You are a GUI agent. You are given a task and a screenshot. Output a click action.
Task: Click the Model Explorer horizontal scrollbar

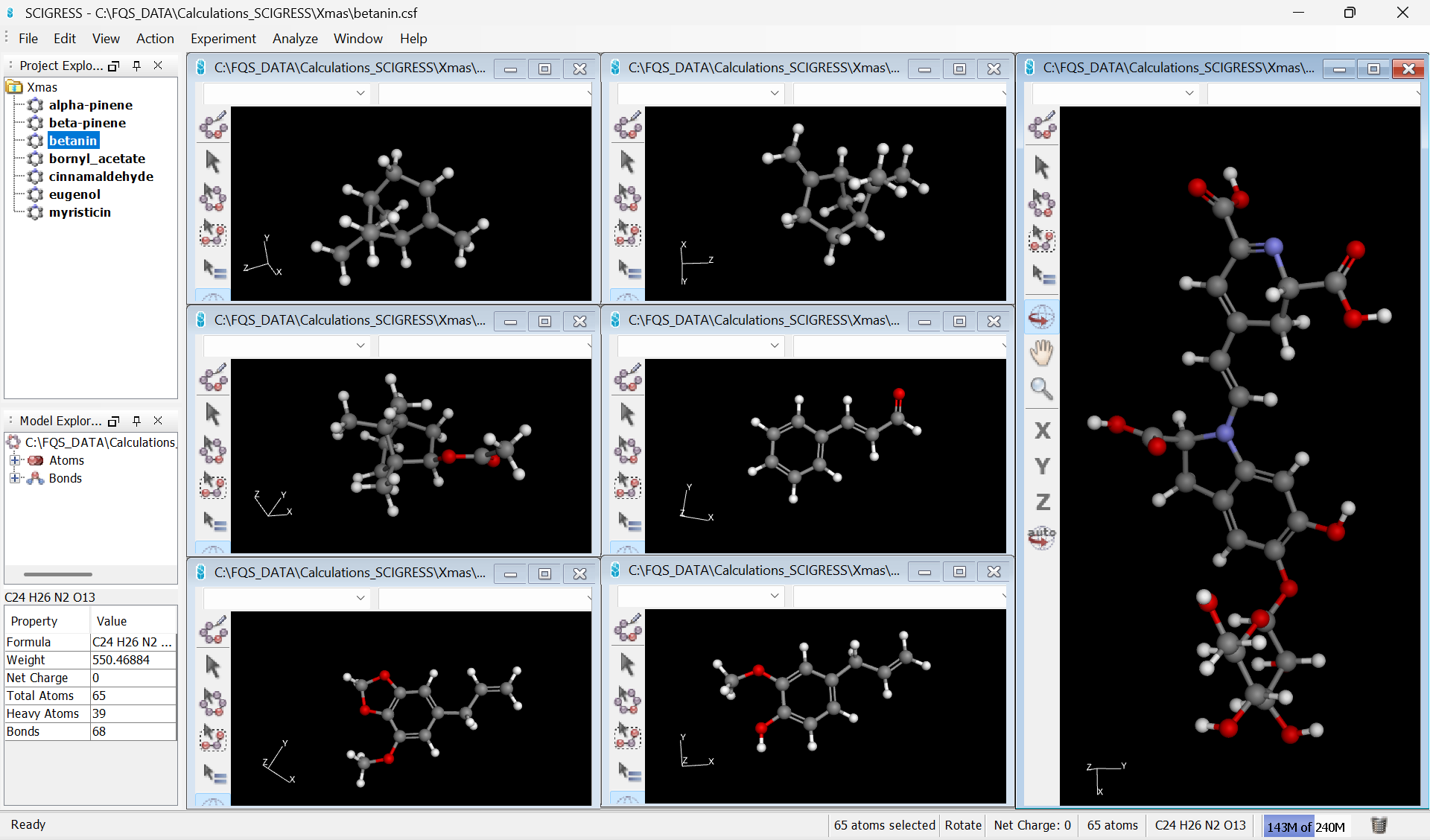[x=58, y=574]
